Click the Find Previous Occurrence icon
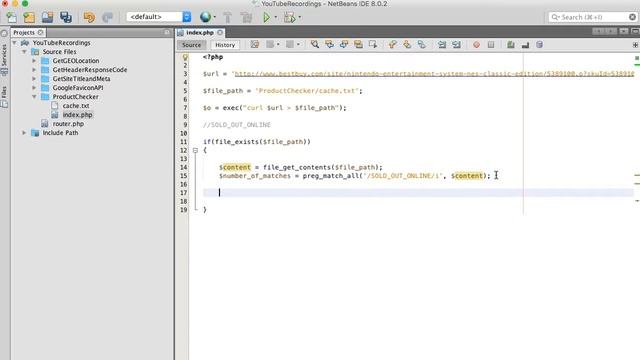The image size is (640, 360). click(329, 44)
